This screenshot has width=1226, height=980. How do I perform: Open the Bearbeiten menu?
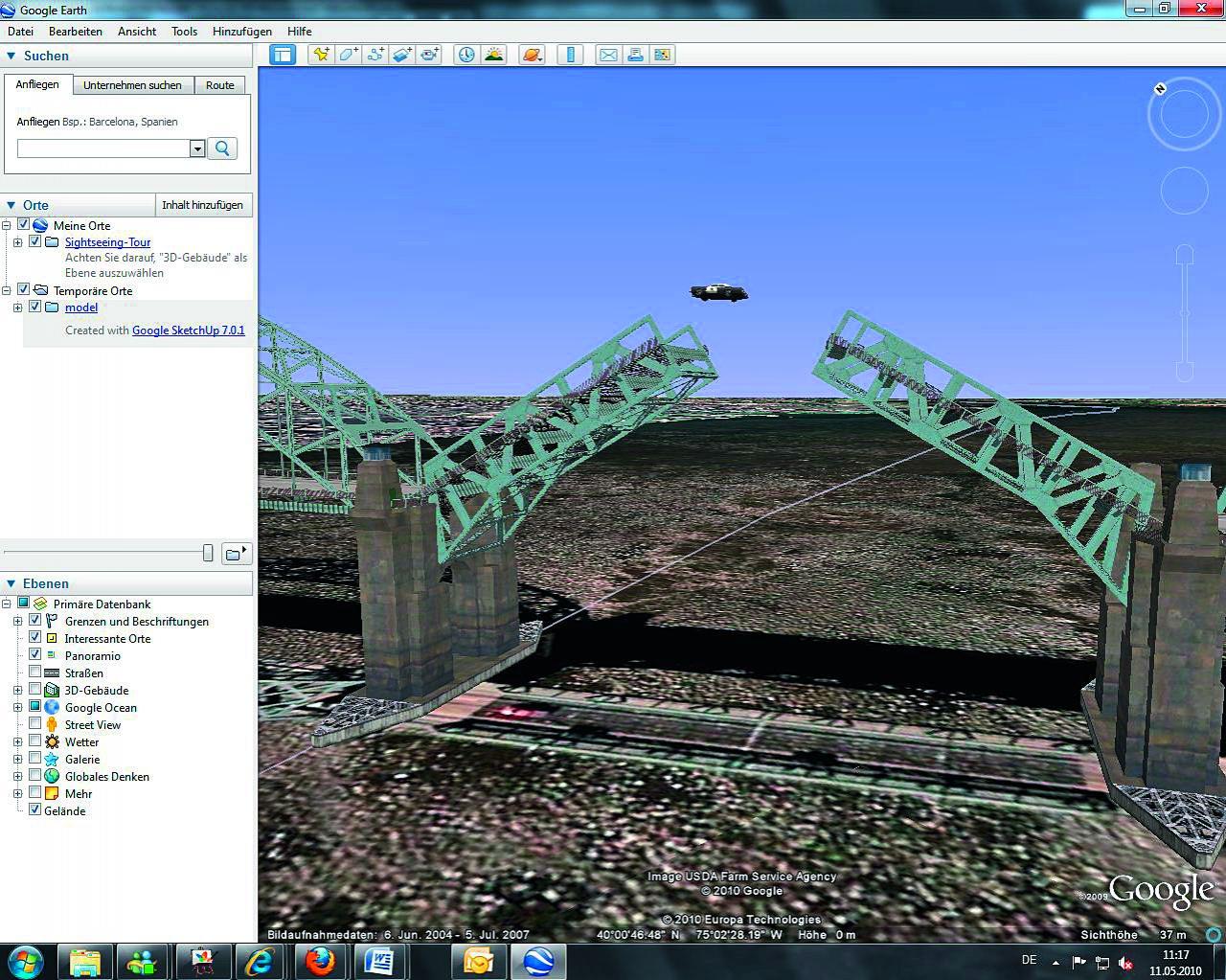(76, 32)
